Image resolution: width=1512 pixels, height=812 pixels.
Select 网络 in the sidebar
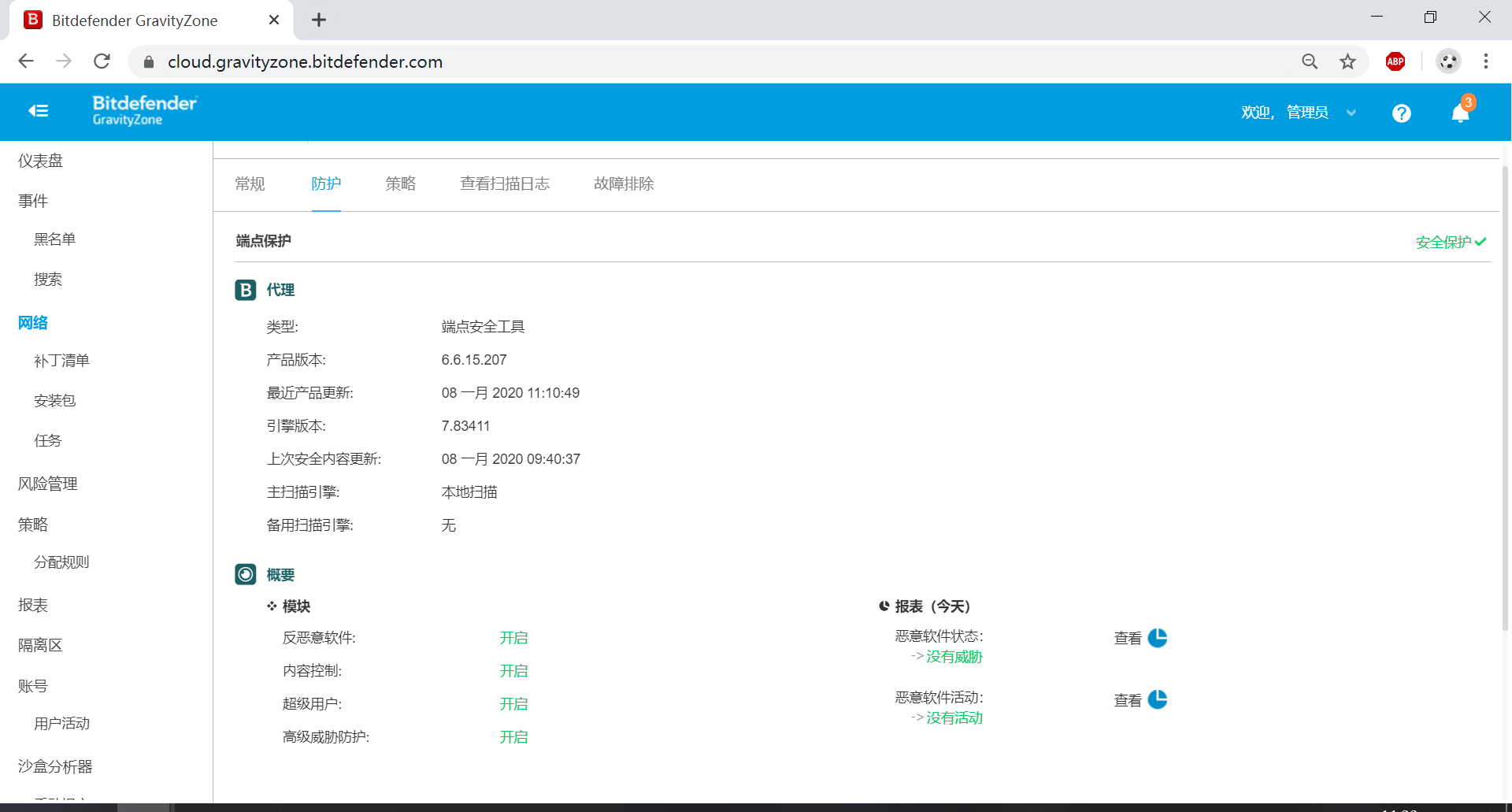pyautogui.click(x=33, y=323)
